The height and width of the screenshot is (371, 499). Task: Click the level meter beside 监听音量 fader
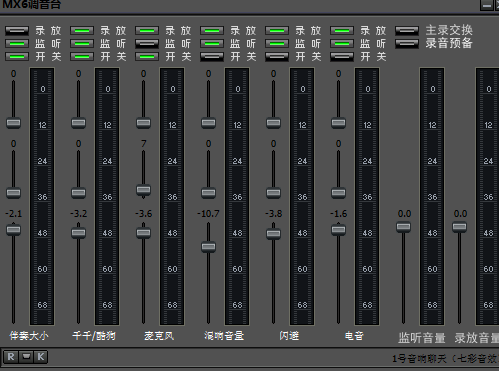click(432, 196)
